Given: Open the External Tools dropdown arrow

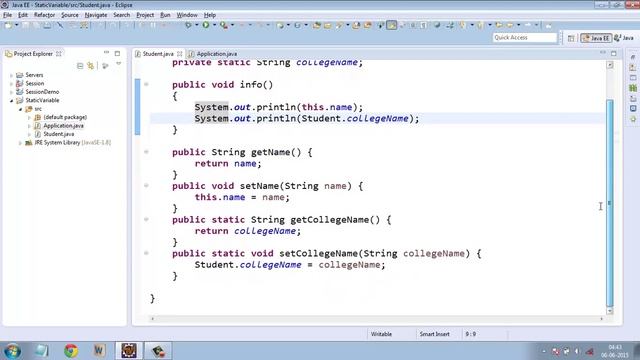Looking at the screenshot, I should [232, 25].
